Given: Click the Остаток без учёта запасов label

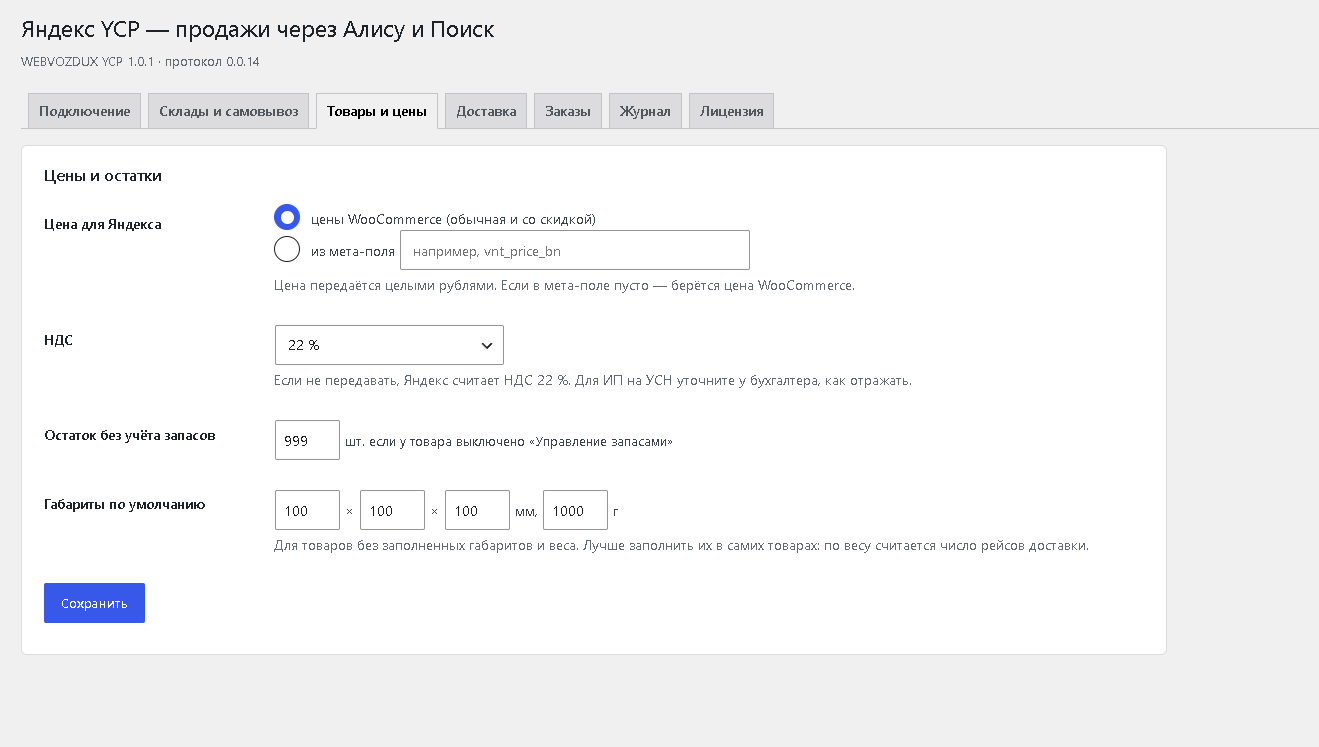Looking at the screenshot, I should click(130, 435).
